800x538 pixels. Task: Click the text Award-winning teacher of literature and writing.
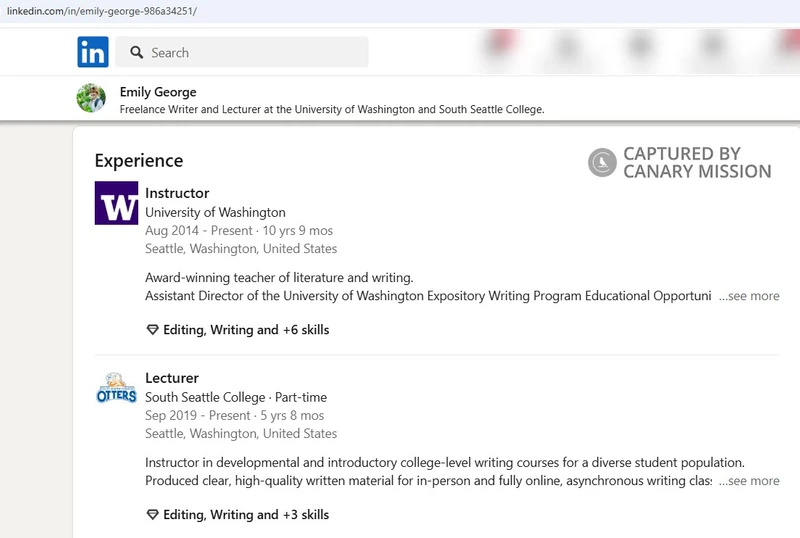point(279,278)
